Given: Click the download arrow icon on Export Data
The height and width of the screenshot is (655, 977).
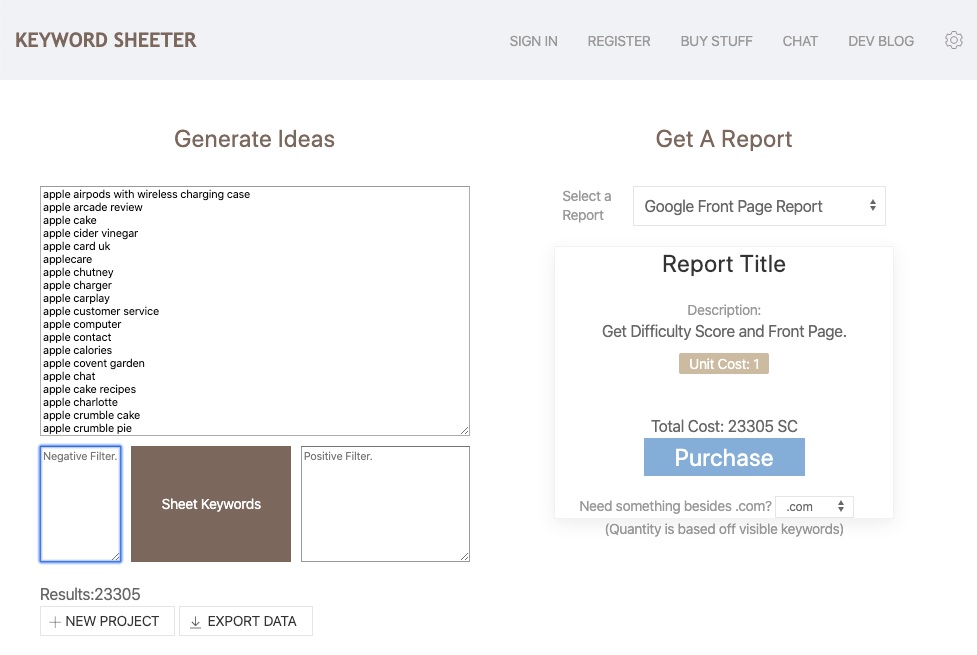Looking at the screenshot, I should [196, 621].
